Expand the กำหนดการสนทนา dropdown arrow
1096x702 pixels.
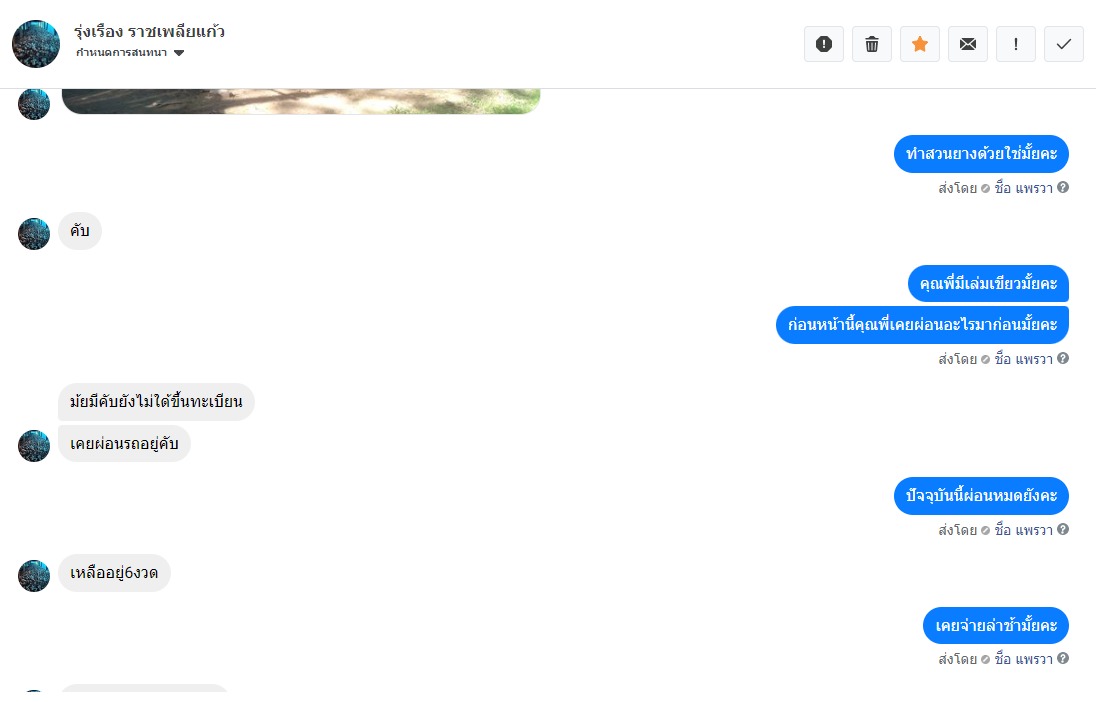point(179,53)
